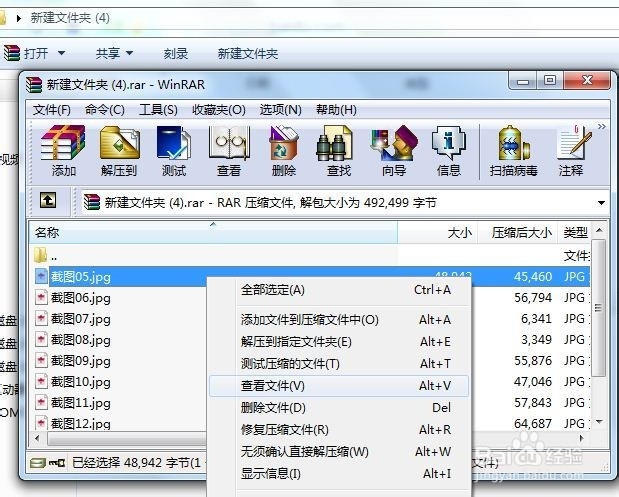
Task: Click the View (查看) toolbar icon
Action: [229, 150]
